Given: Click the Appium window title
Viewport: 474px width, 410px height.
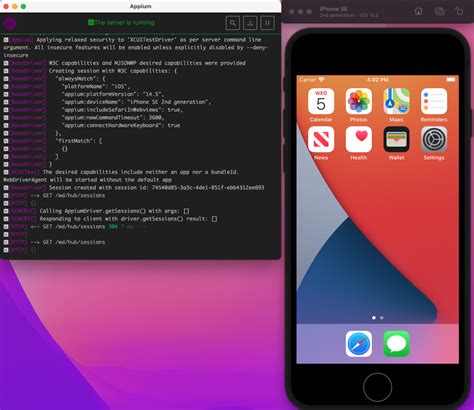Looking at the screenshot, I should tap(140, 6).
